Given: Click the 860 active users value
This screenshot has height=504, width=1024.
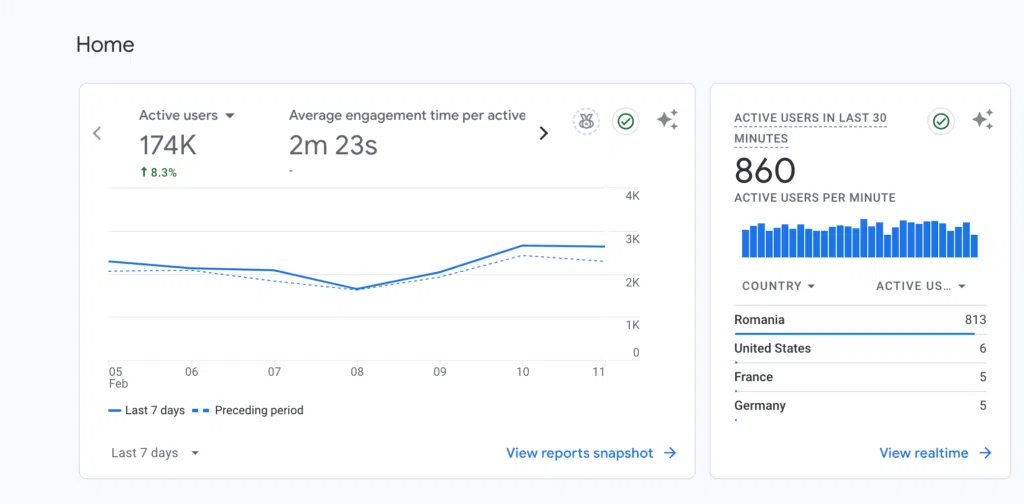Looking at the screenshot, I should click(765, 170).
